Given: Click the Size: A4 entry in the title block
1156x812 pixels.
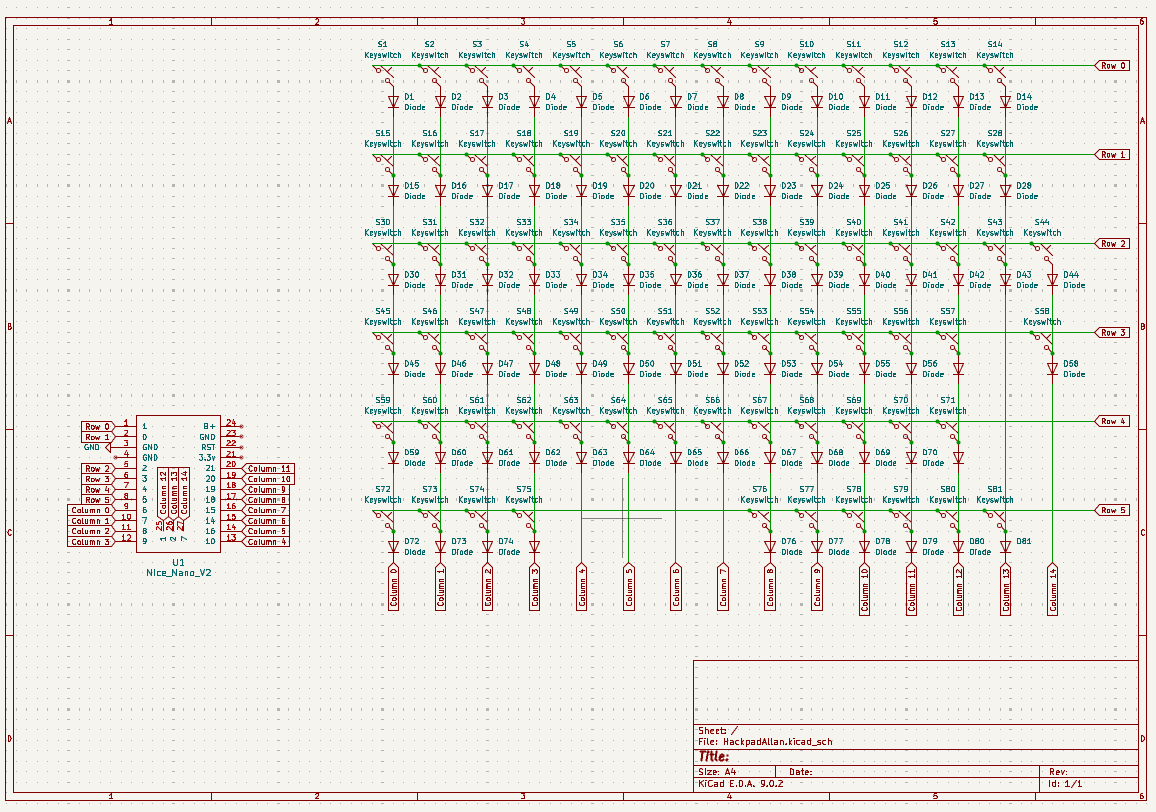Looking at the screenshot, I should click(717, 772).
